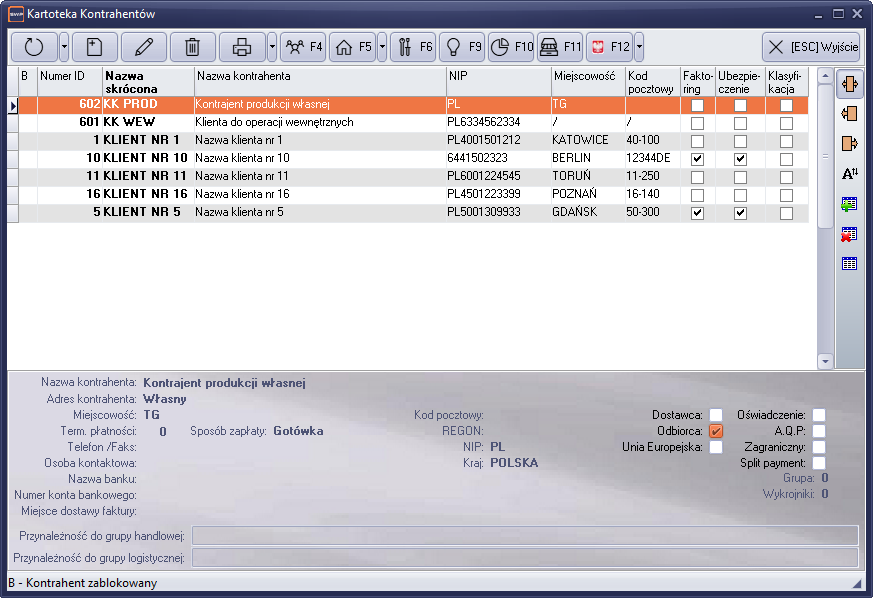Expand the dropdown arrow next to F12
The width and height of the screenshot is (873, 598).
(639, 46)
